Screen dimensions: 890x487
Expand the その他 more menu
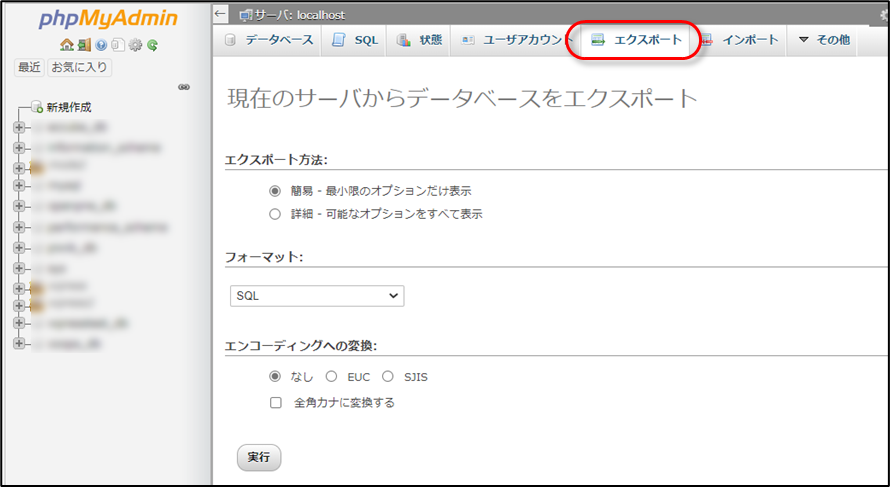[823, 40]
